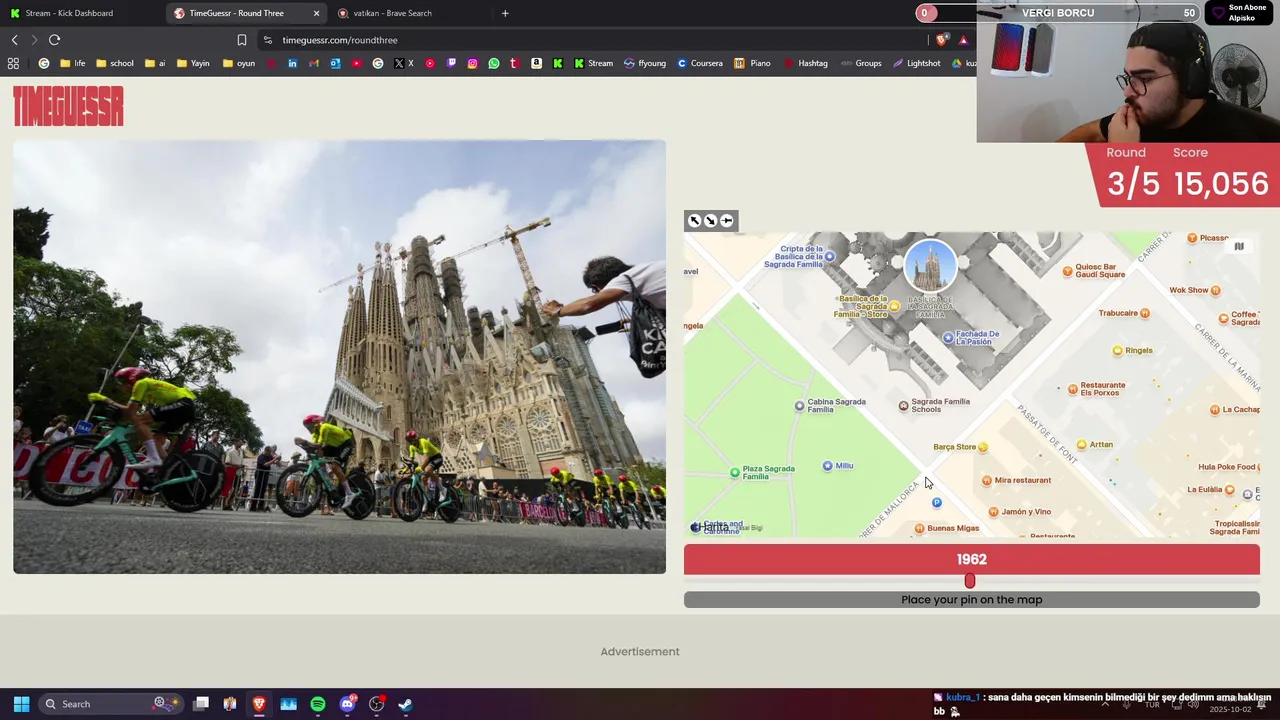Open the Twitch bookmark

point(451,63)
